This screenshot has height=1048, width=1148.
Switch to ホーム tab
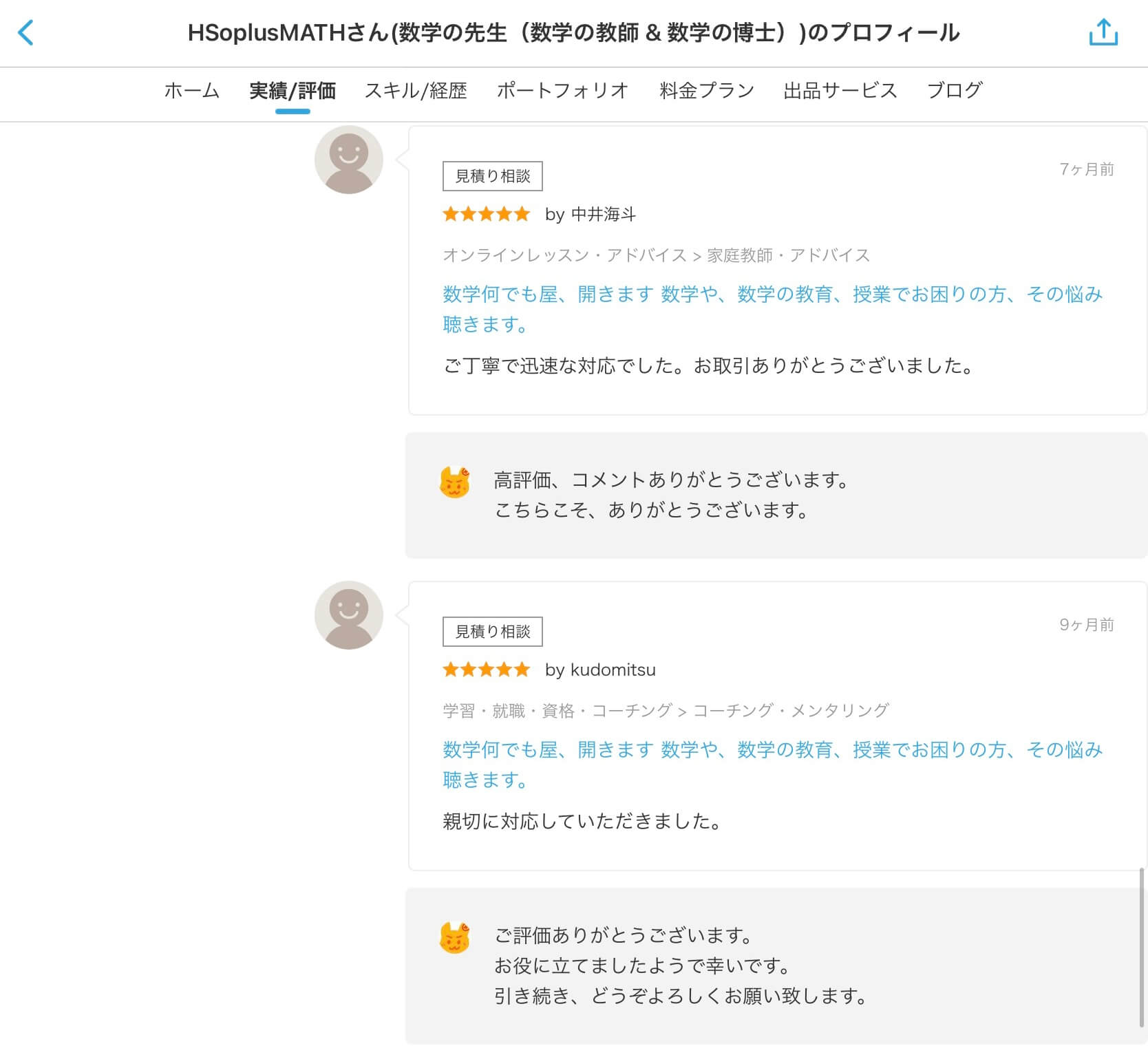(191, 90)
